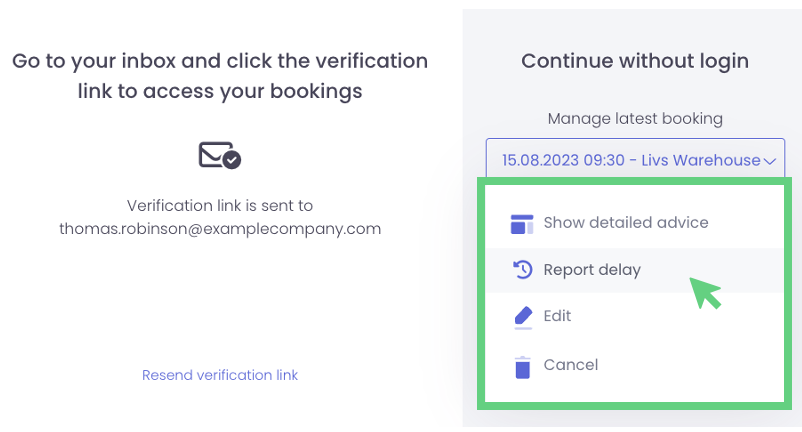The height and width of the screenshot is (432, 802).
Task: Select the Show detailed advice option
Action: coord(625,222)
